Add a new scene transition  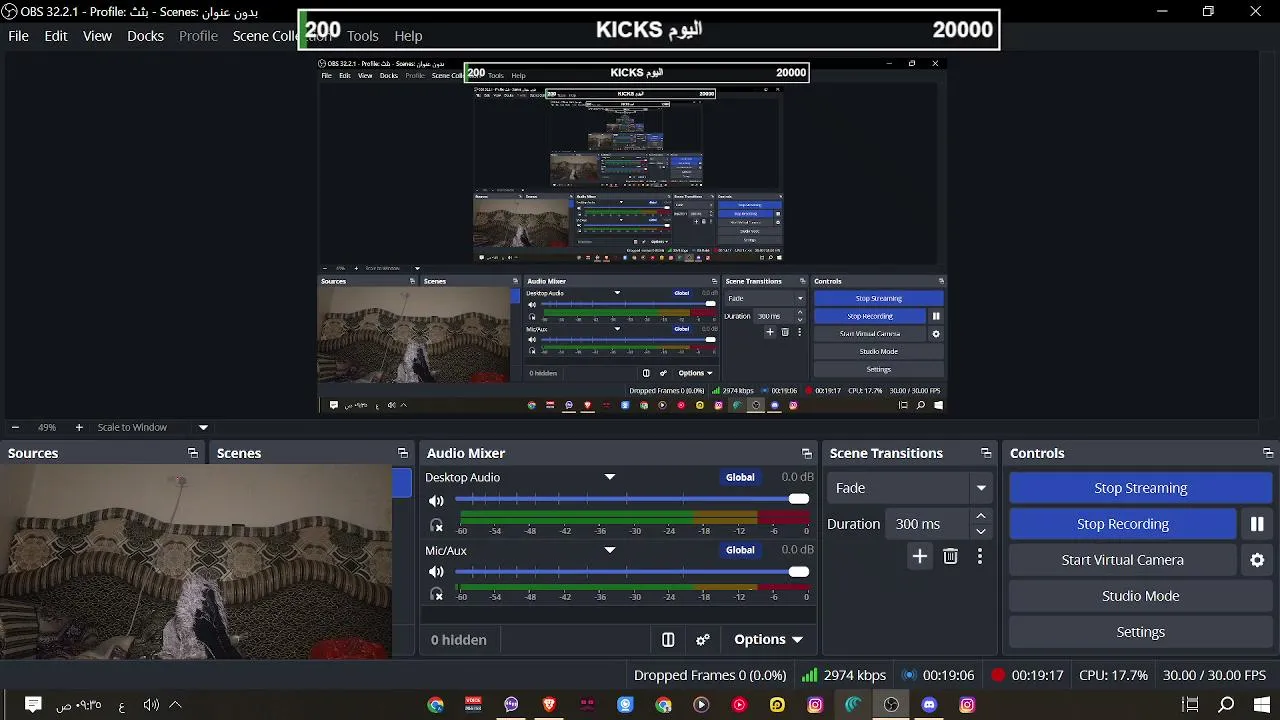coord(920,557)
